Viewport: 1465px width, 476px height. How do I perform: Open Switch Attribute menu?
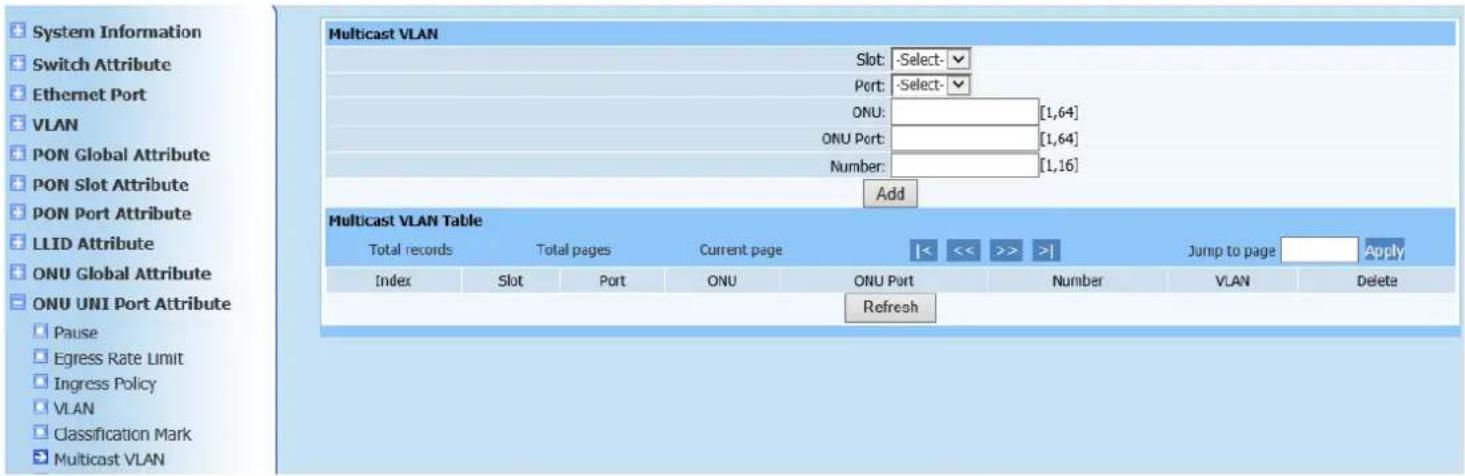point(102,65)
